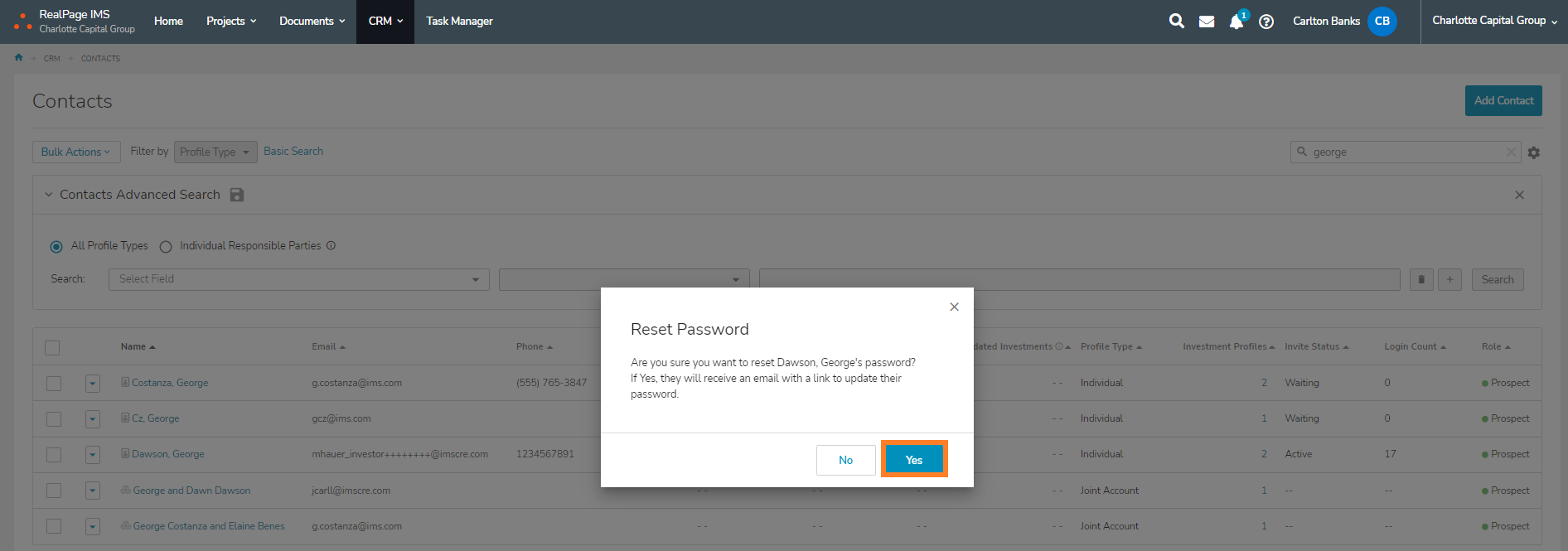This screenshot has height=551, width=1568.
Task: Select All Profile Types radio button
Action: click(x=56, y=247)
